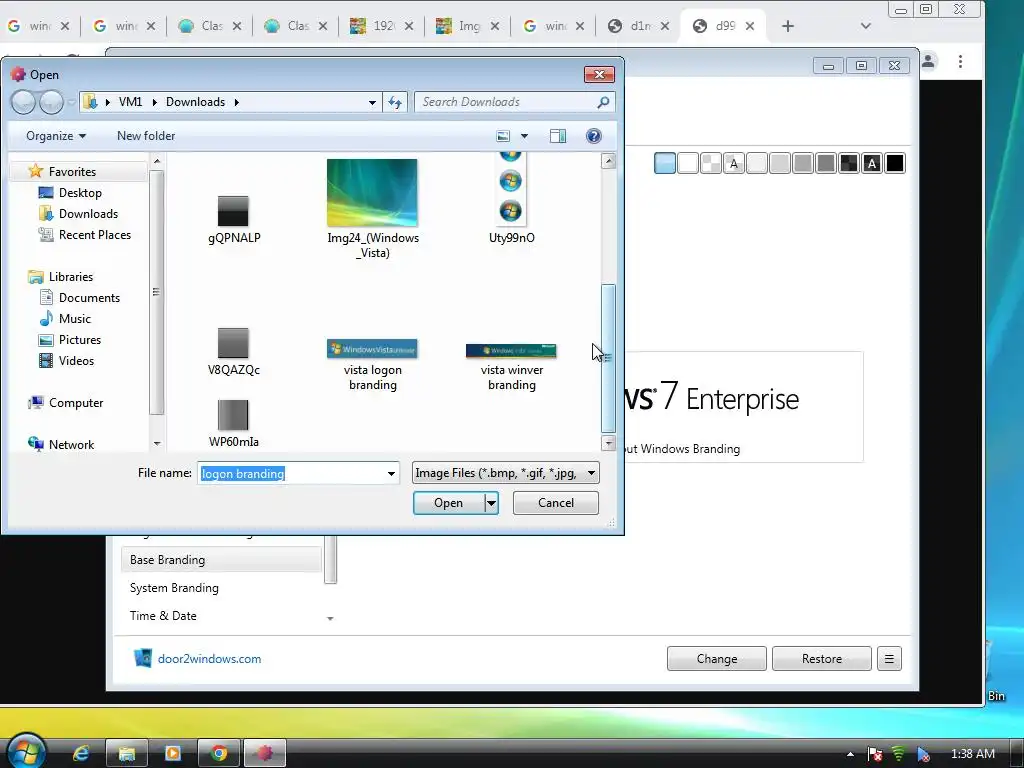Viewport: 1024px width, 768px height.
Task: Open Favorites in the navigation pane
Action: point(72,172)
